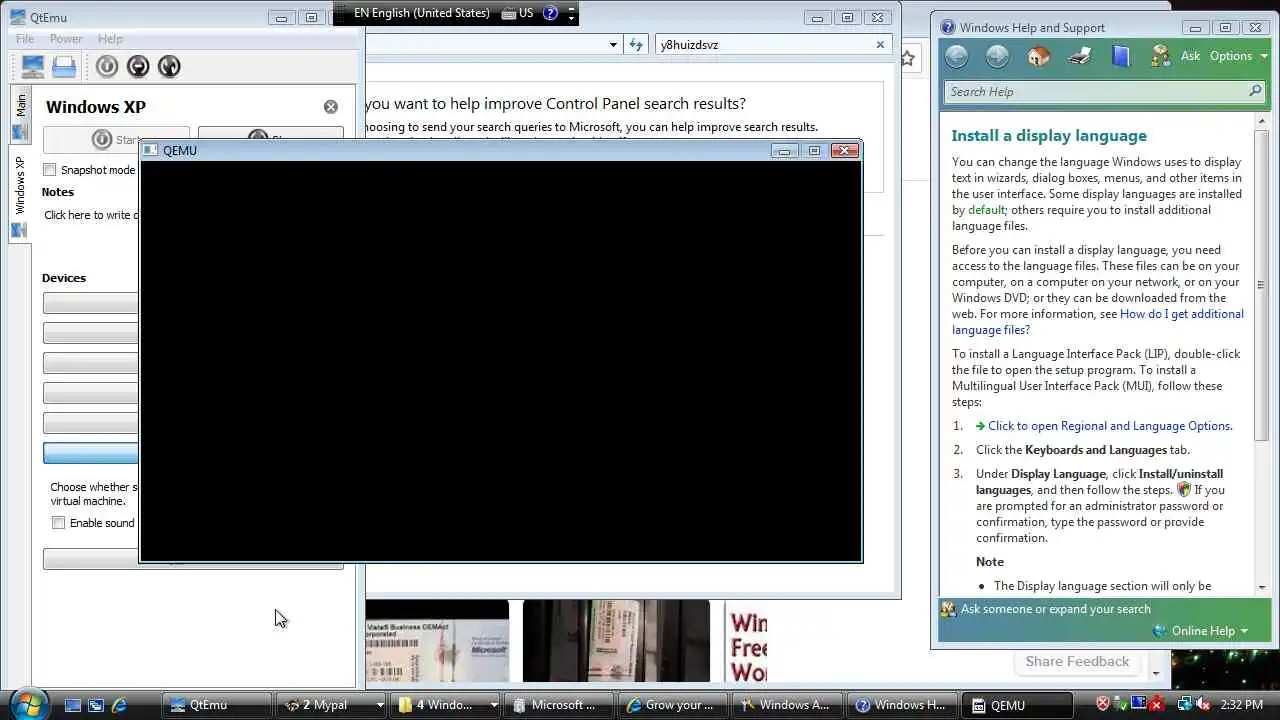1280x720 pixels.
Task: Open the Power menu in QtEmu
Action: pyautogui.click(x=66, y=39)
